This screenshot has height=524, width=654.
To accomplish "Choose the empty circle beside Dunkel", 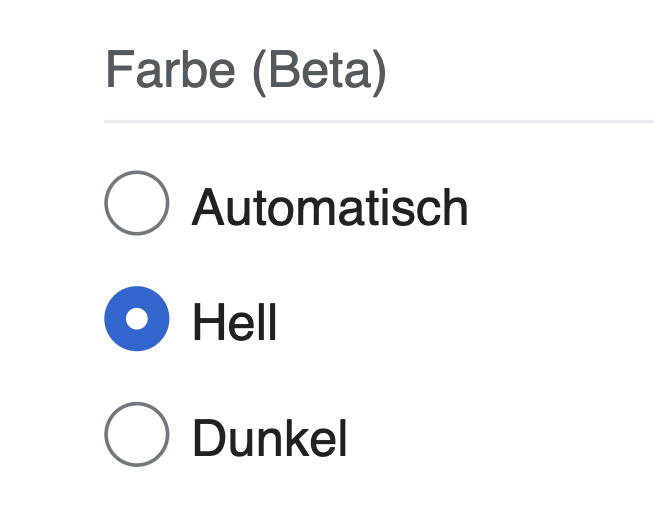I will (136, 435).
